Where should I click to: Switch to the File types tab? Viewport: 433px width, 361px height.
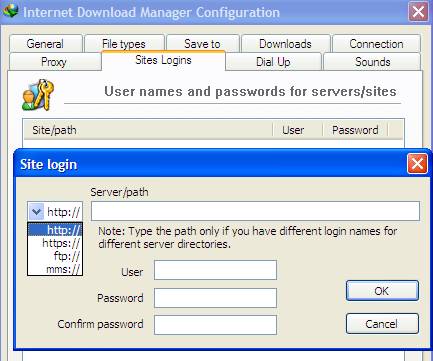point(124,44)
